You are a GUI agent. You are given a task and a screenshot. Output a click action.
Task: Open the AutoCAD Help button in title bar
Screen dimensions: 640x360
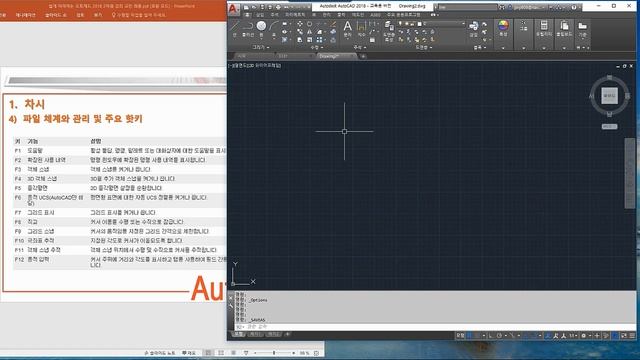tap(573, 7)
